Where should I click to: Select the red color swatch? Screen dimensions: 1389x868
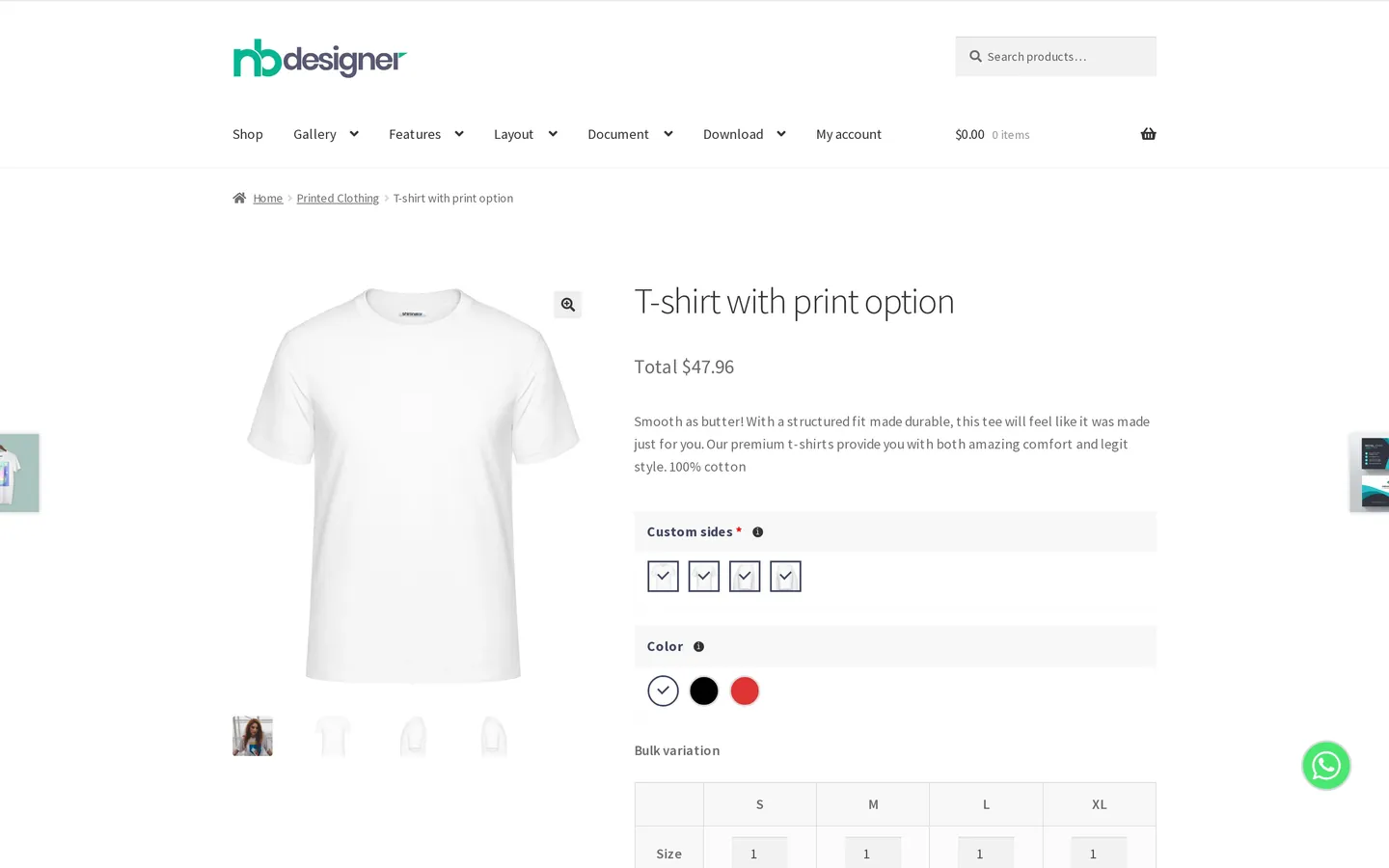pos(745,691)
